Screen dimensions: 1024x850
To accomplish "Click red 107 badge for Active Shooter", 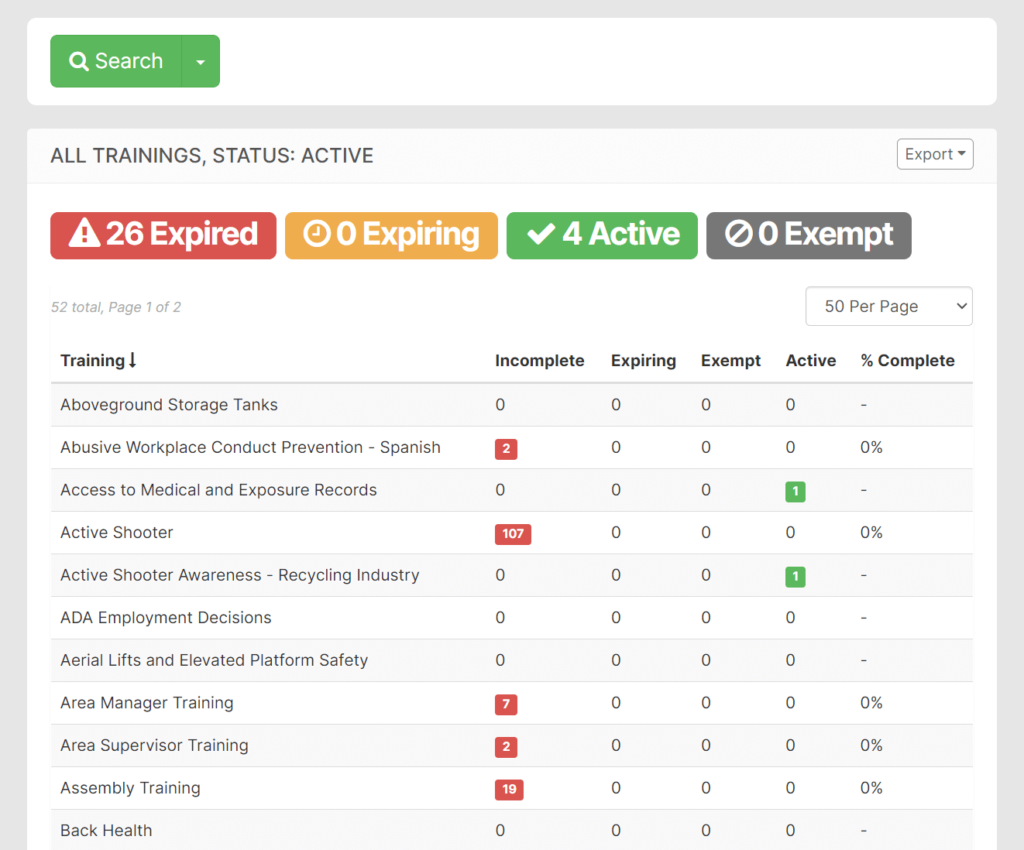I will (512, 534).
